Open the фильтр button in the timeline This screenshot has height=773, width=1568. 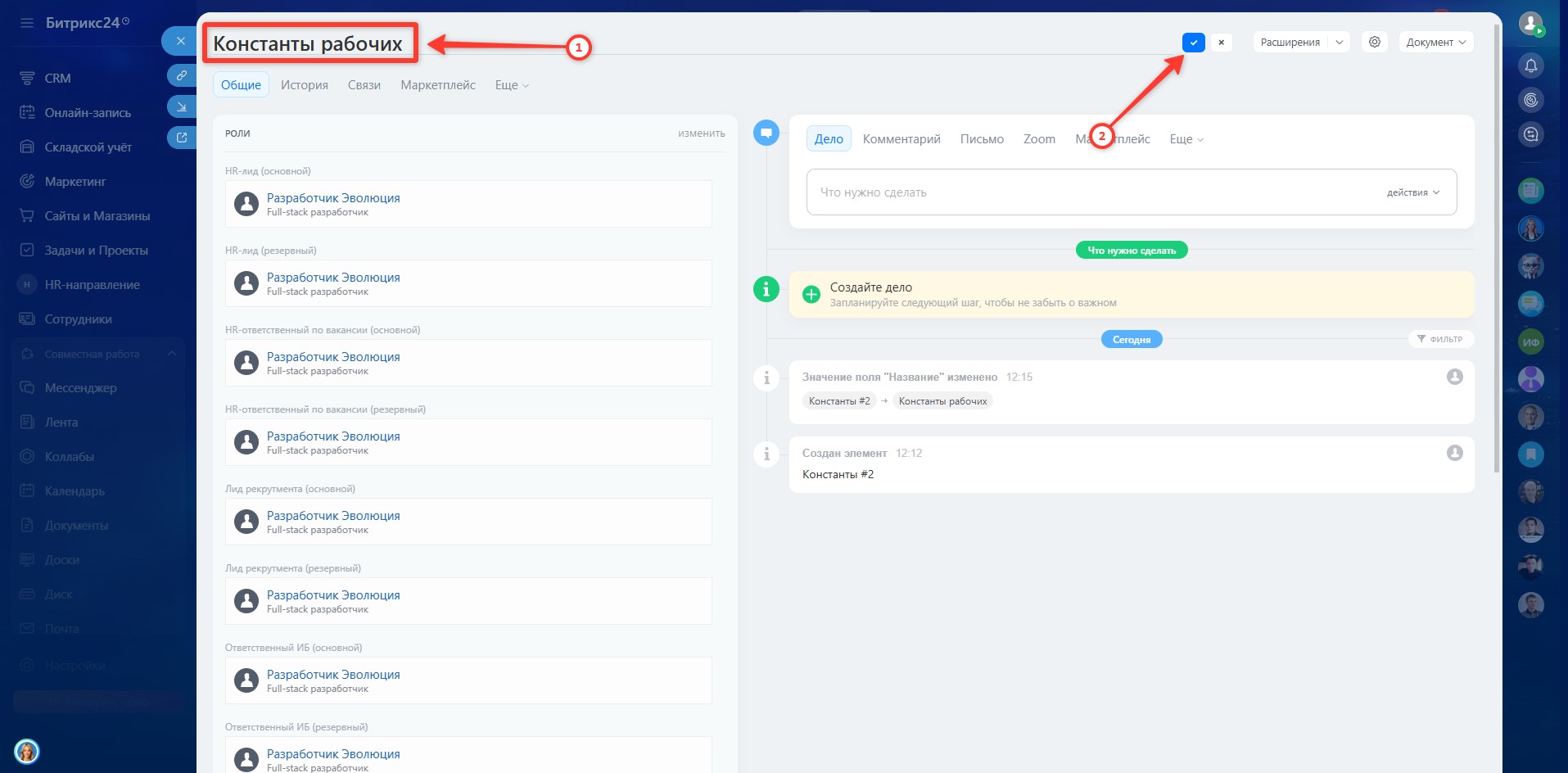(1439, 339)
